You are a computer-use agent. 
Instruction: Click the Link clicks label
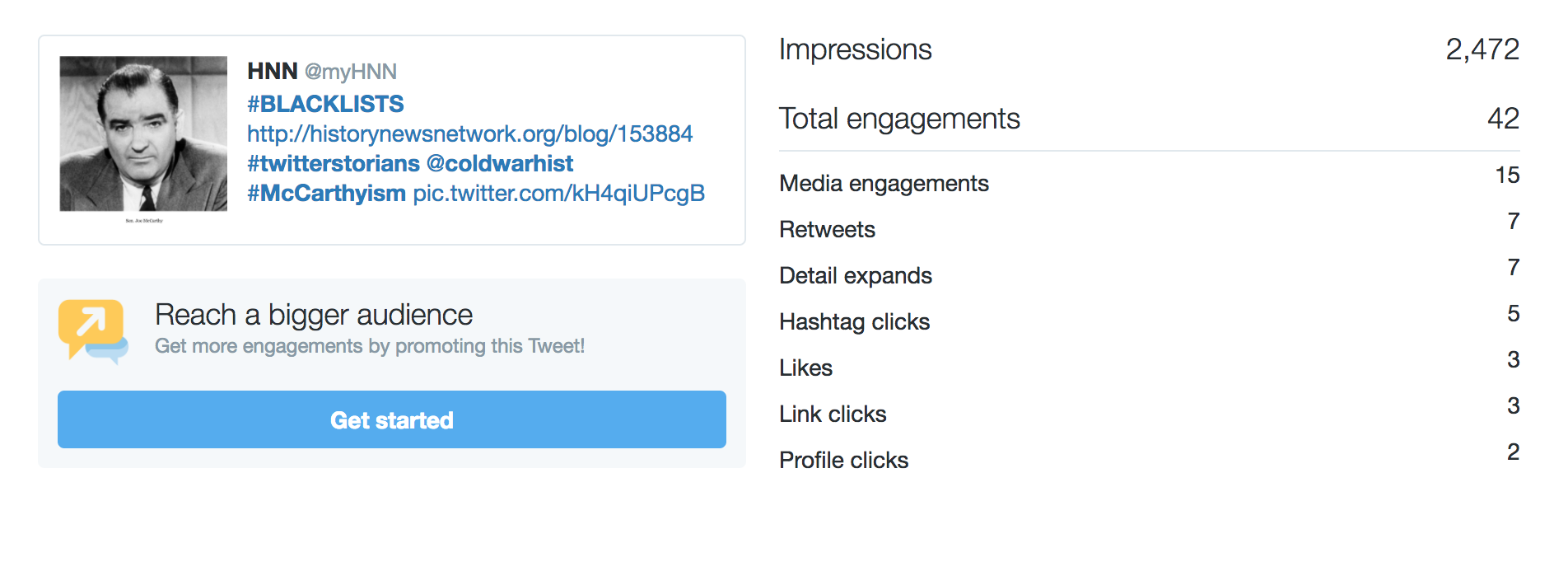point(833,414)
